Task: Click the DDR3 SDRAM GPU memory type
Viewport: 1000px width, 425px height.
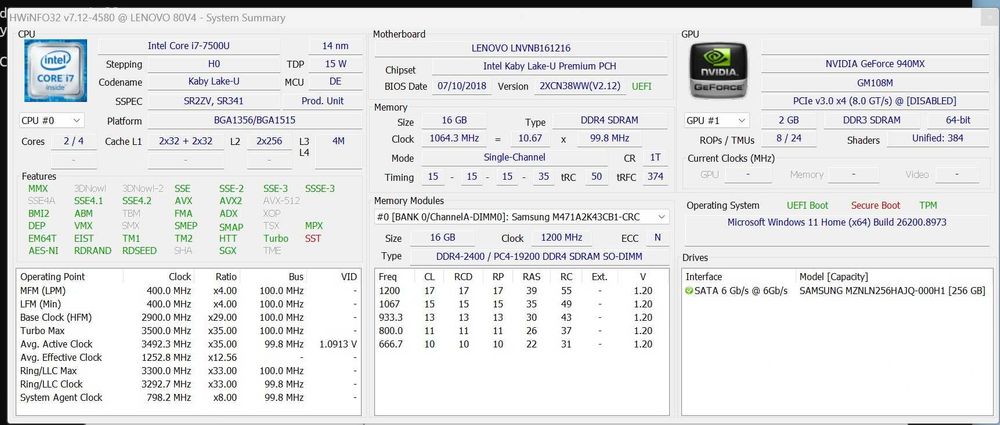Action: click(x=871, y=120)
